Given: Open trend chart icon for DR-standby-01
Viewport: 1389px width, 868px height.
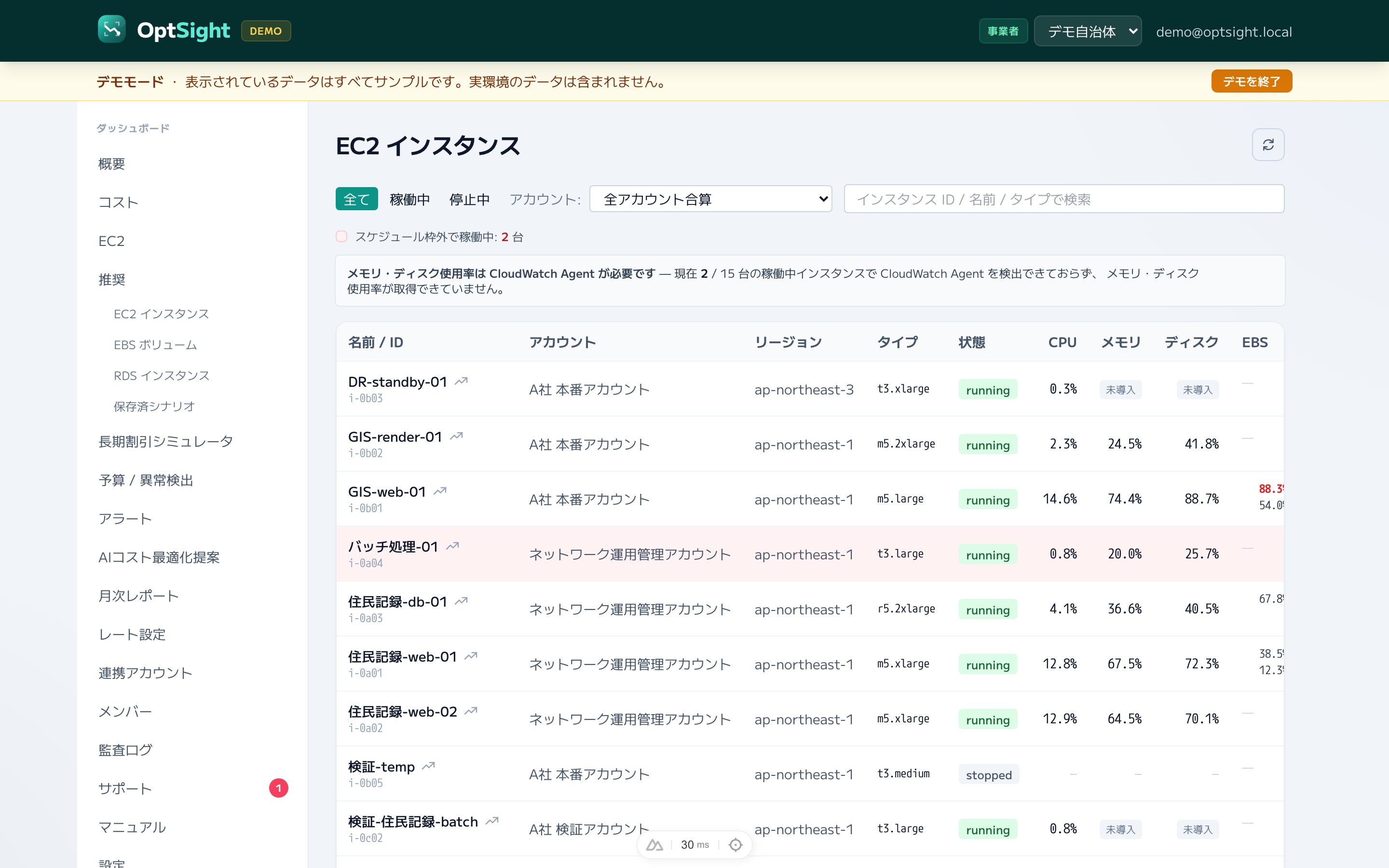Looking at the screenshot, I should tap(462, 381).
